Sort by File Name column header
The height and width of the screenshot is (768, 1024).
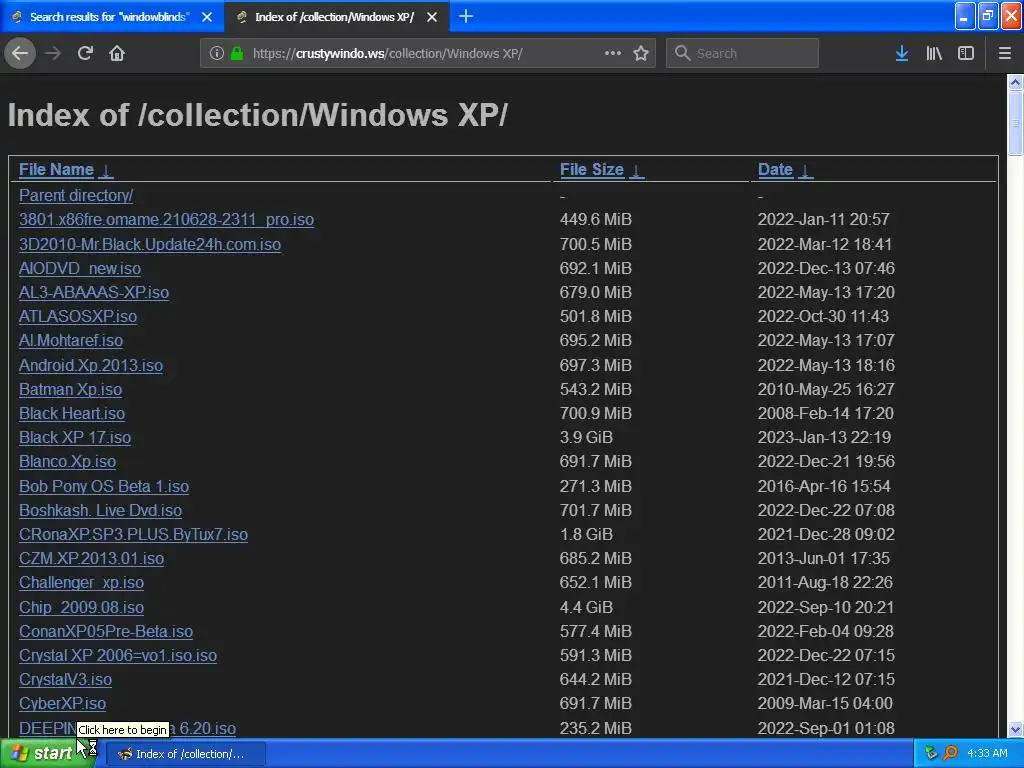tap(56, 170)
